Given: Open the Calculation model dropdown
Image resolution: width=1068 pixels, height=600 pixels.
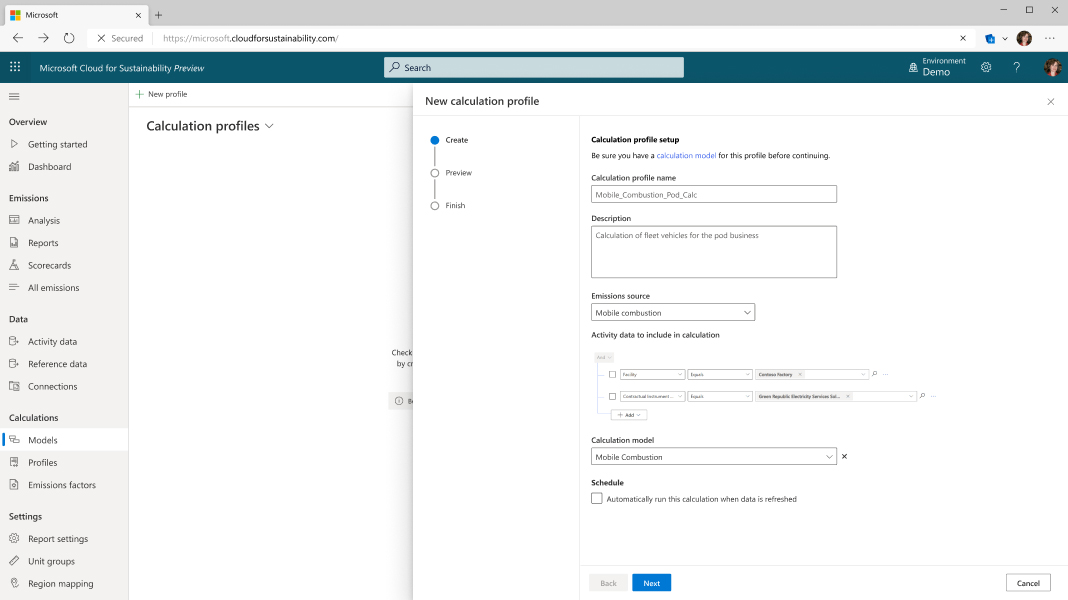Looking at the screenshot, I should [714, 456].
